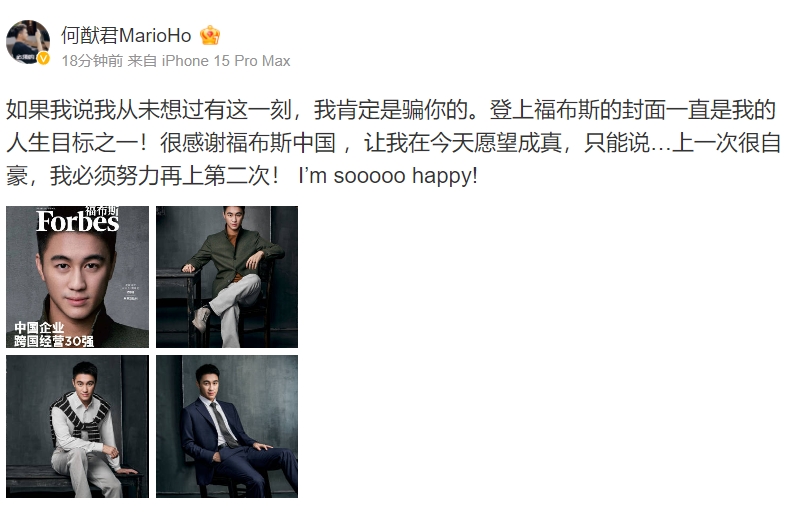Open the striped sweater photo thumbnail
Image resolution: width=801 pixels, height=518 pixels.
click(77, 427)
